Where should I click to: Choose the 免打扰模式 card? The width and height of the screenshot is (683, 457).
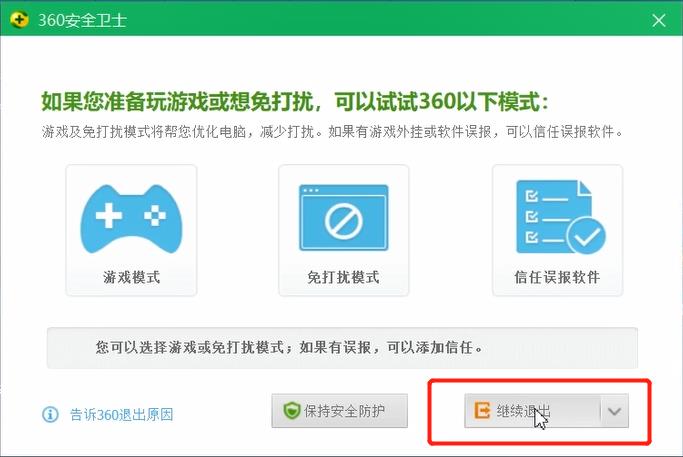[x=344, y=230]
